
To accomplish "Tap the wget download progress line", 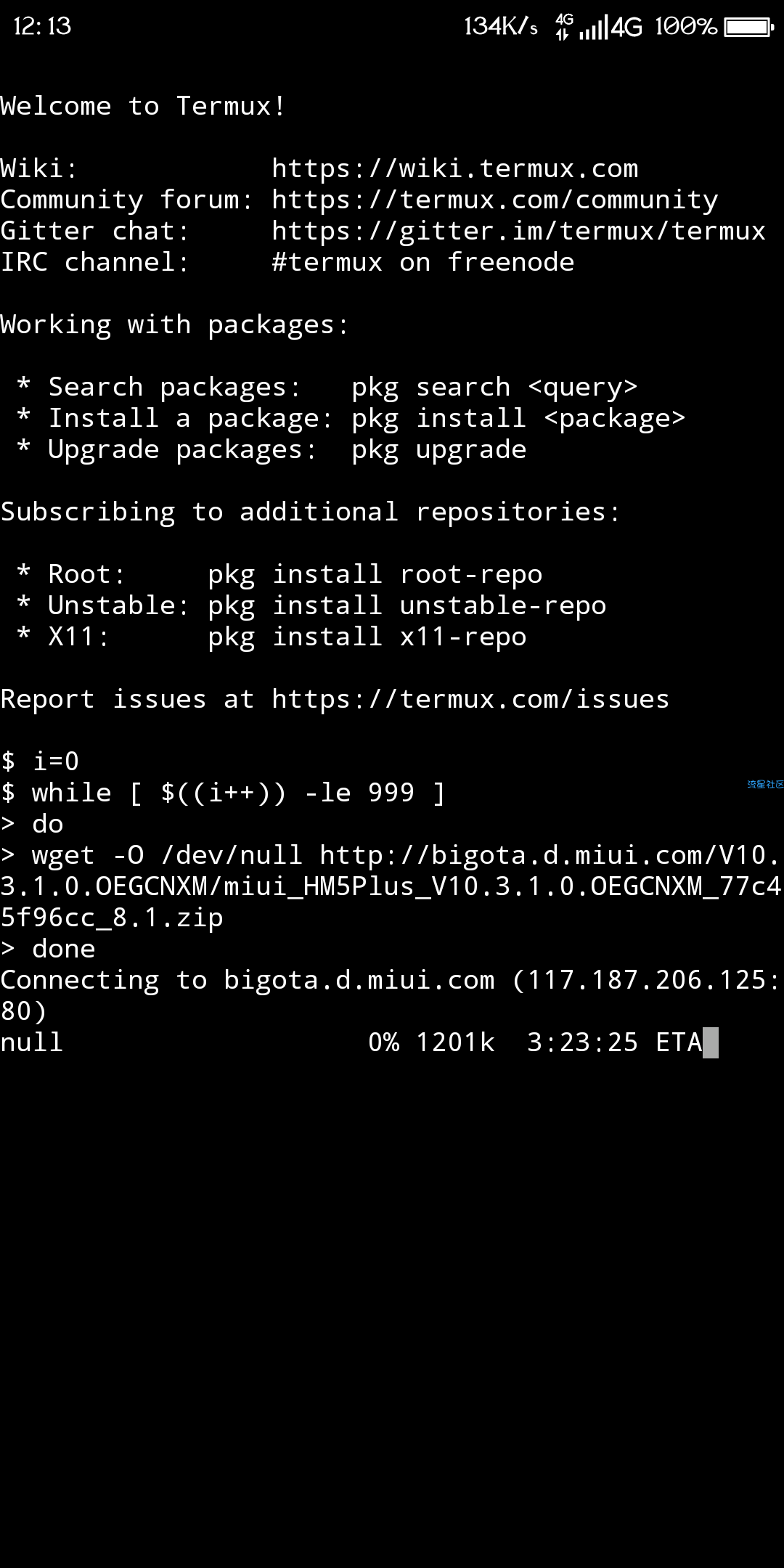I will pos(359,1043).
